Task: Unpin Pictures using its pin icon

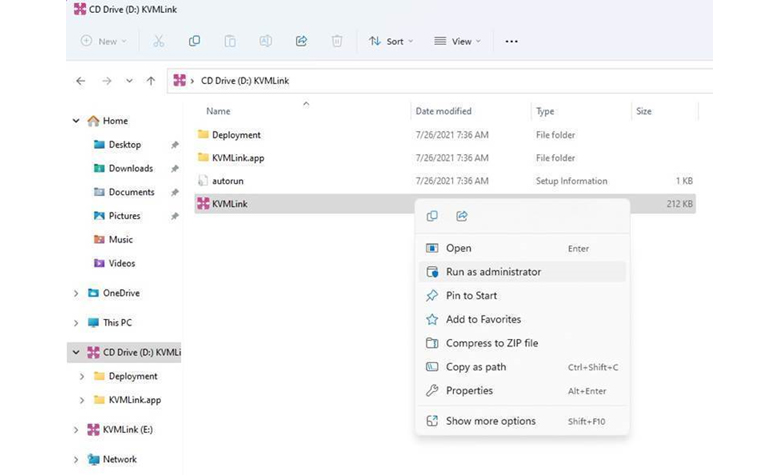Action: 175,216
